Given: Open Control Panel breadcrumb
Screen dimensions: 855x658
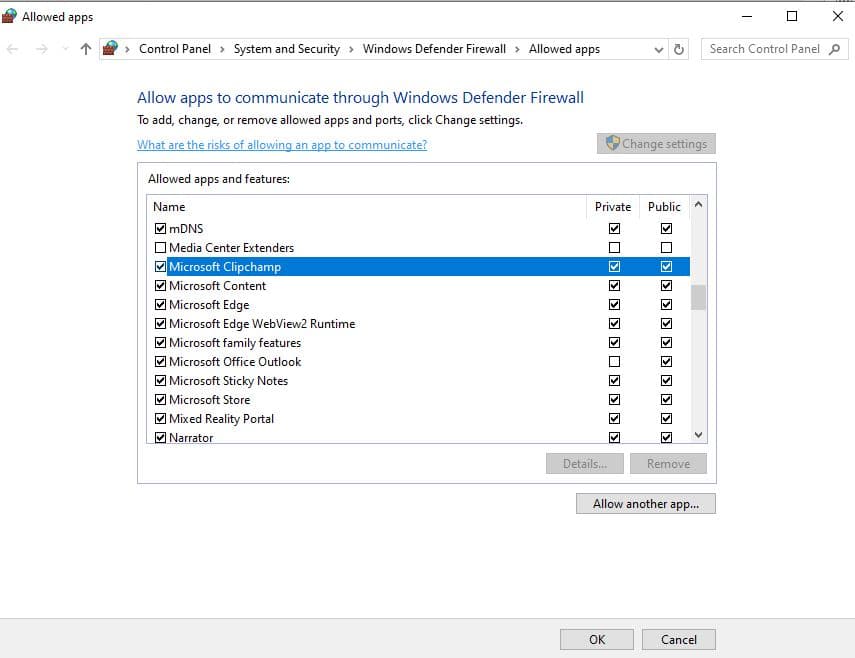Looking at the screenshot, I should tap(174, 49).
